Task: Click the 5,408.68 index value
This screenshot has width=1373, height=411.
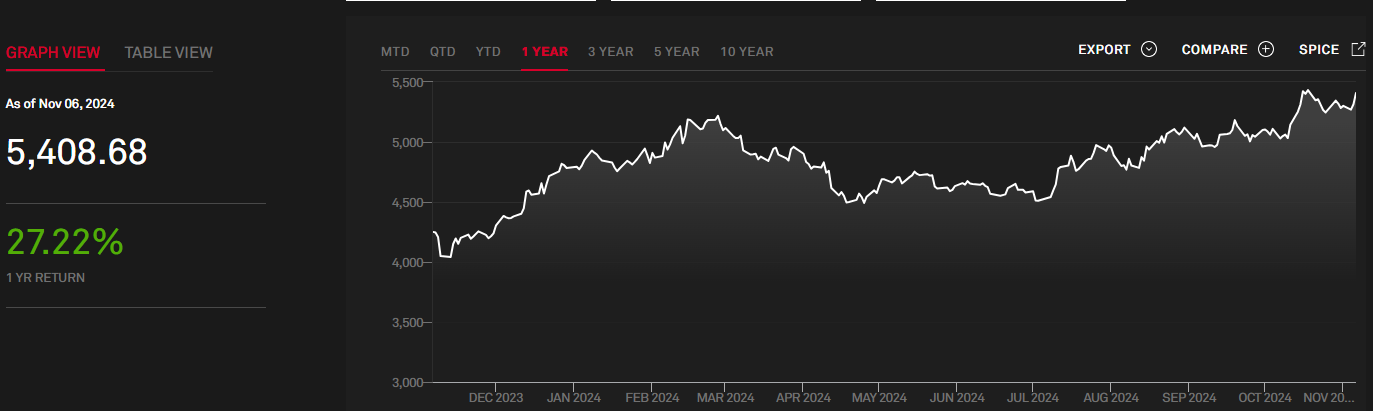Action: 77,152
